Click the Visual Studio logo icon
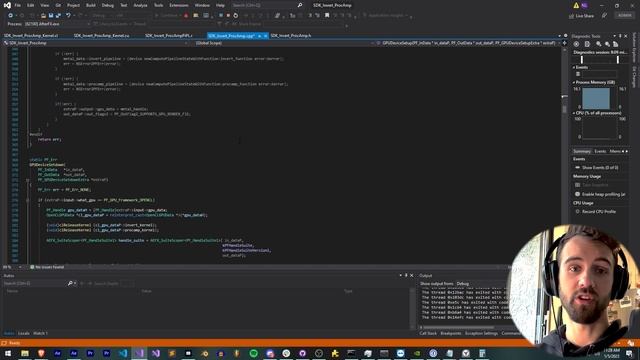The image size is (640, 360). pos(7,5)
